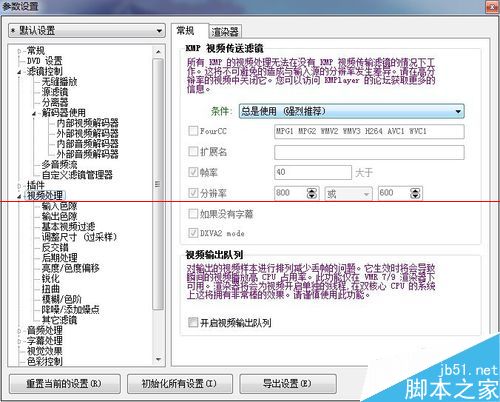Click 导出设置 (E) button

[x=288, y=384]
